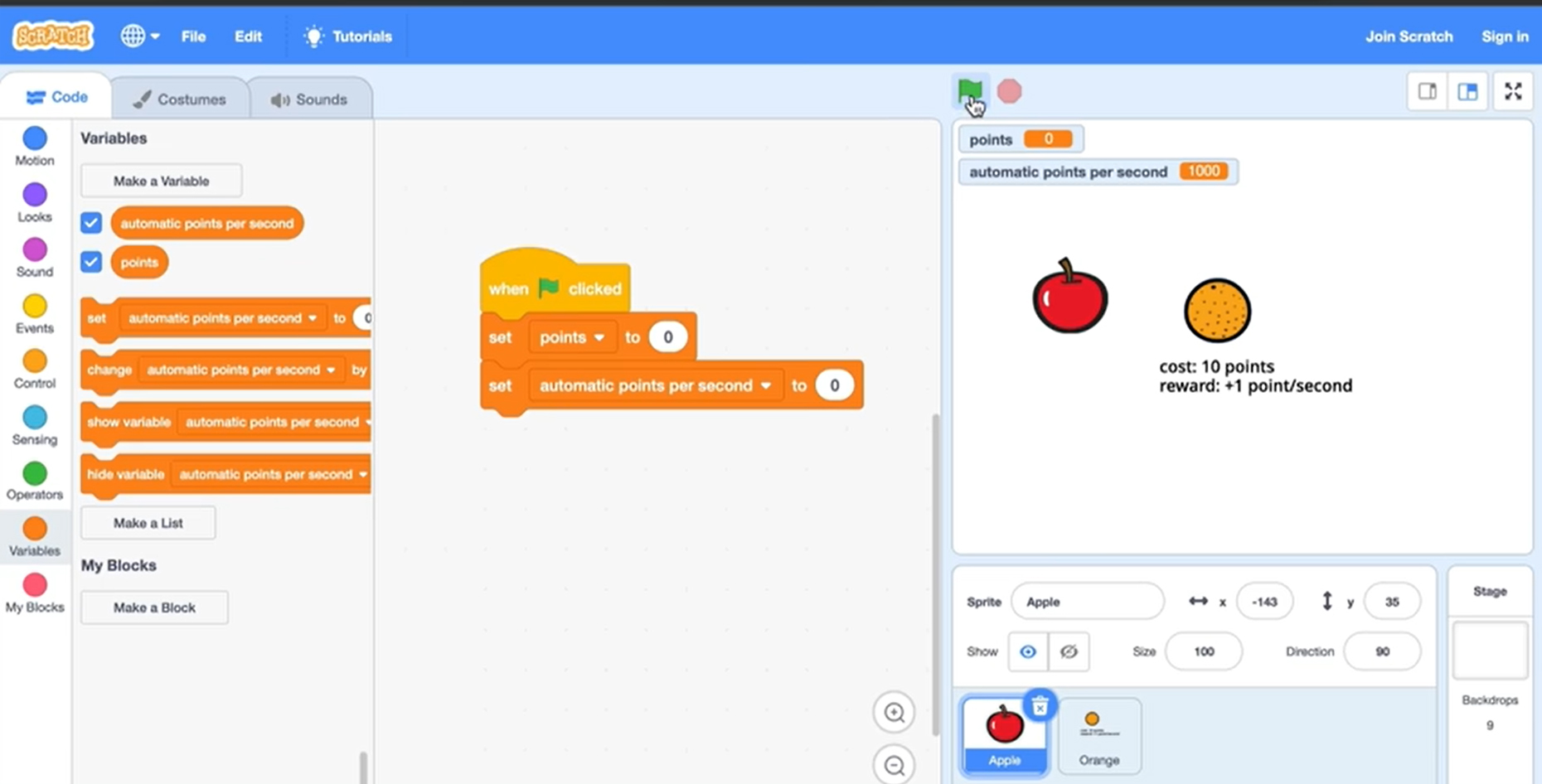Click the Make a Block button
The width and height of the screenshot is (1542, 784).
153,607
